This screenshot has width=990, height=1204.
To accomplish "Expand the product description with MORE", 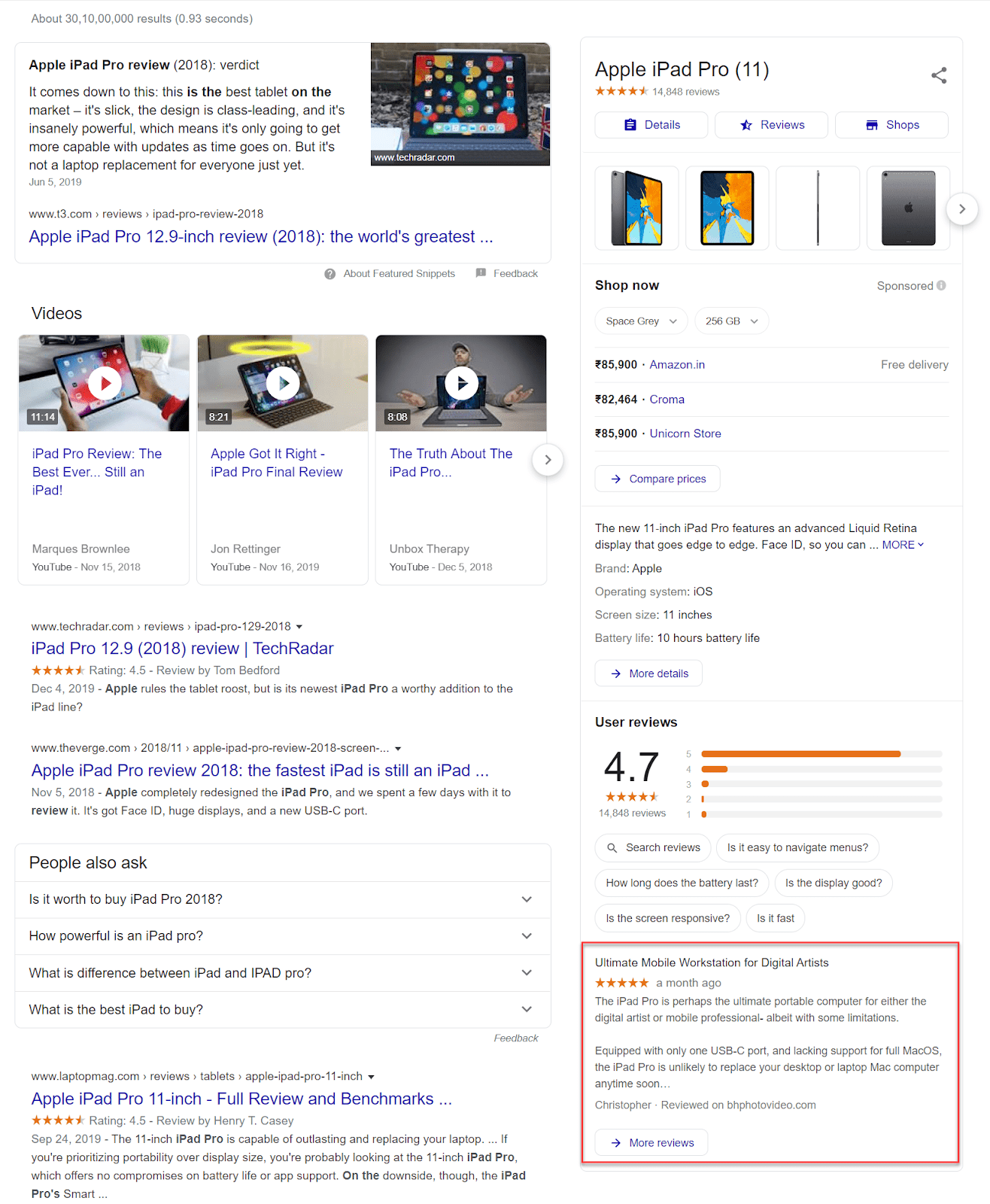I will (903, 545).
